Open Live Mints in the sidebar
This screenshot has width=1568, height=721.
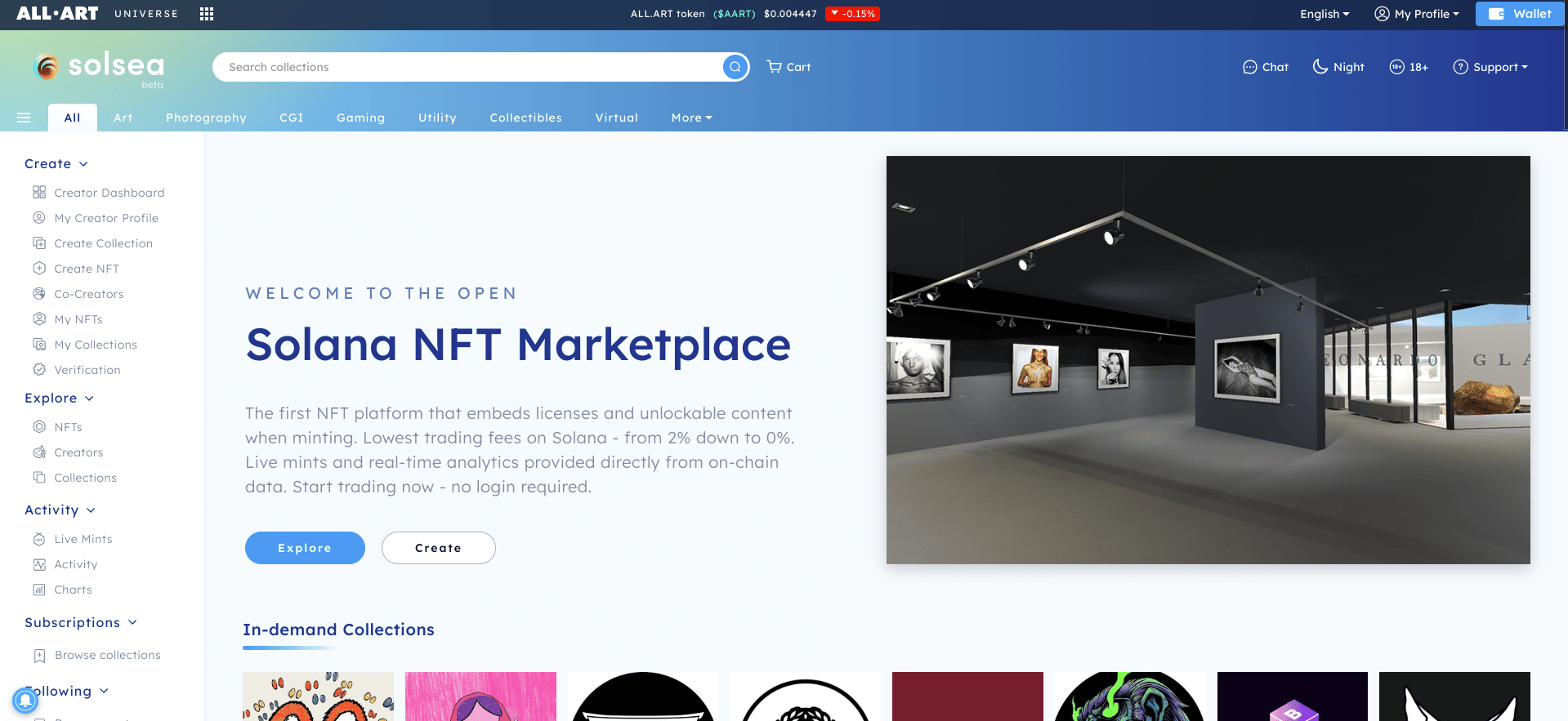(83, 539)
